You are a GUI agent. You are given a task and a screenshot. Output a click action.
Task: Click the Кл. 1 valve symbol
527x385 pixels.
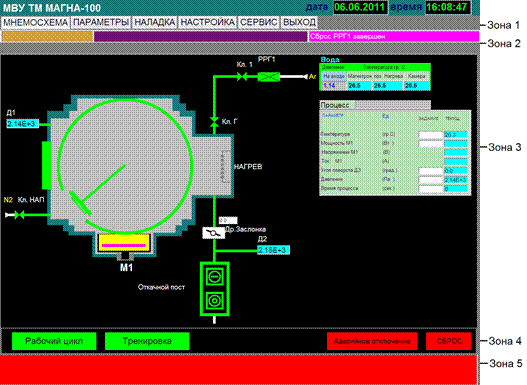coord(242,77)
